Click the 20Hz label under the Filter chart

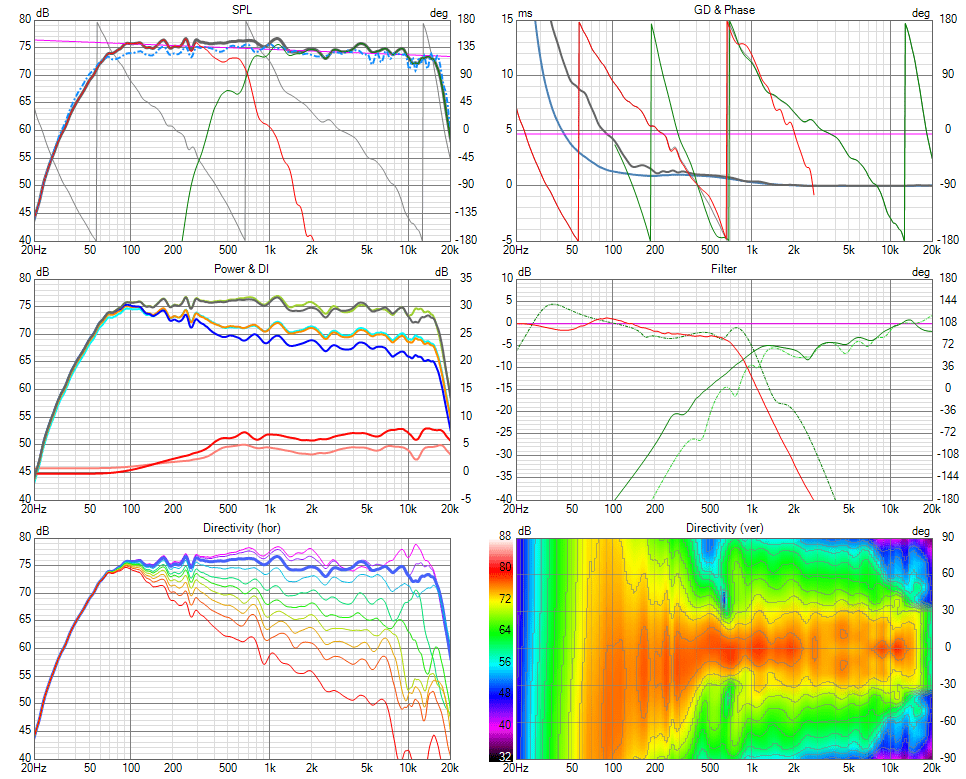[516, 509]
